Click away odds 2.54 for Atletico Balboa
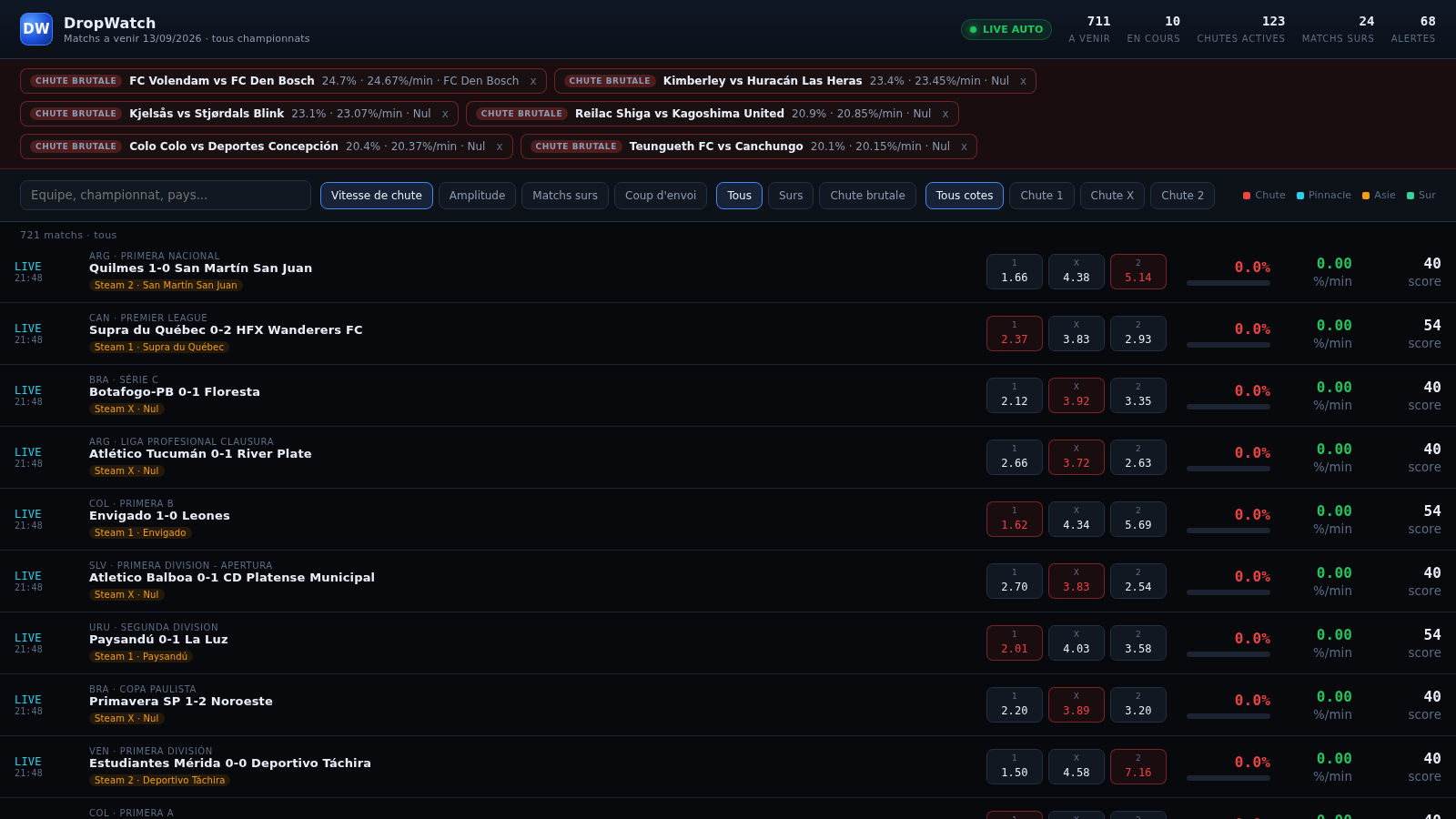Viewport: 1456px width, 819px height. [1138, 581]
